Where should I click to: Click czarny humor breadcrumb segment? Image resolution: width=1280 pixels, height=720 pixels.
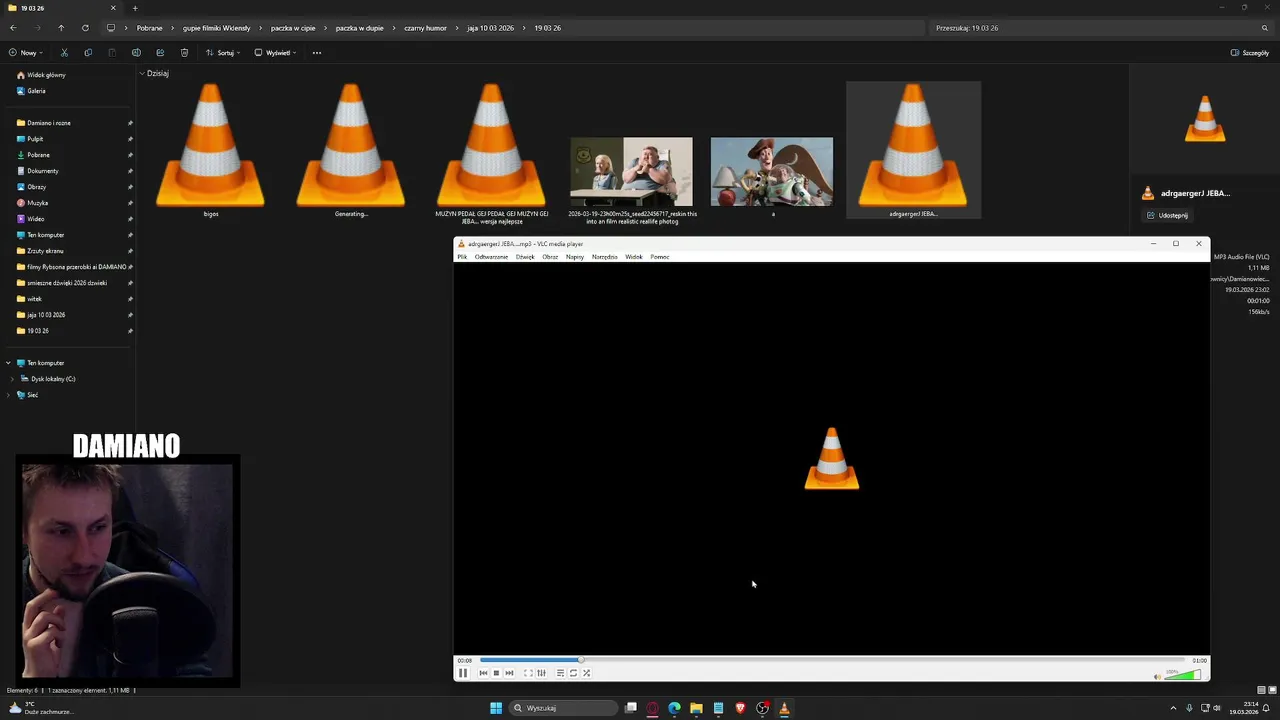click(x=425, y=28)
